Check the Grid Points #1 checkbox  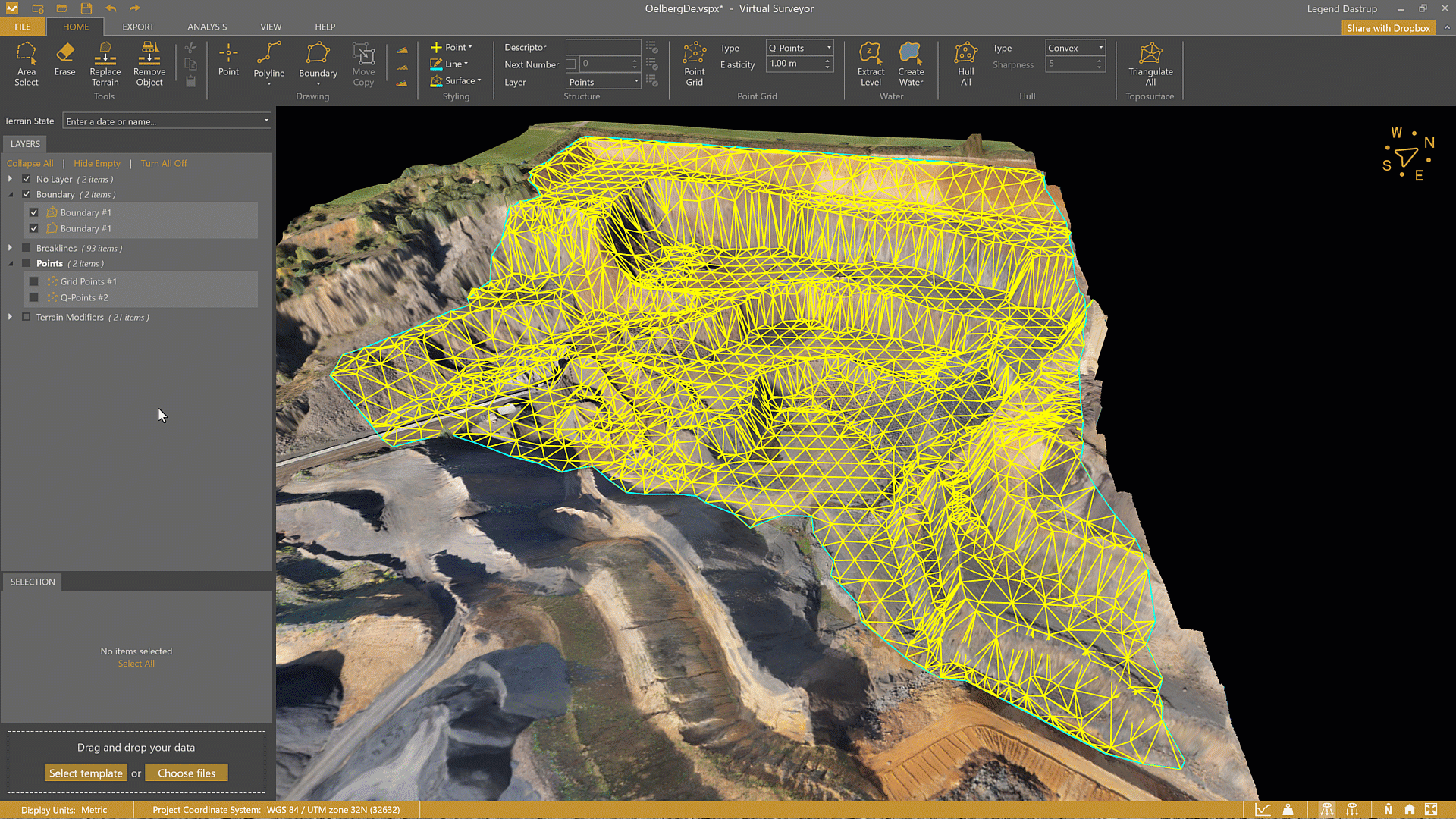(x=34, y=281)
